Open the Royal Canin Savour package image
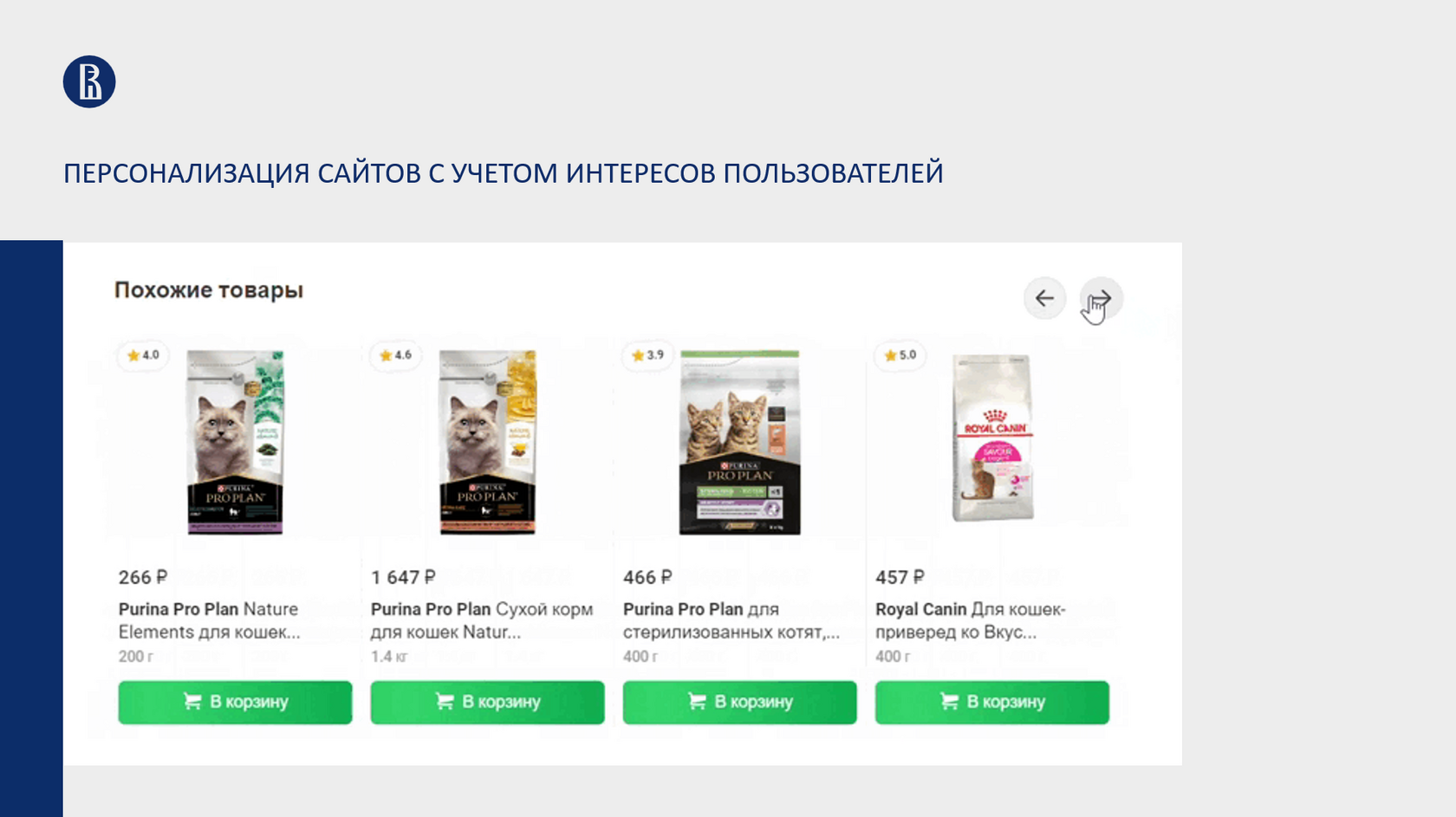 (992, 438)
